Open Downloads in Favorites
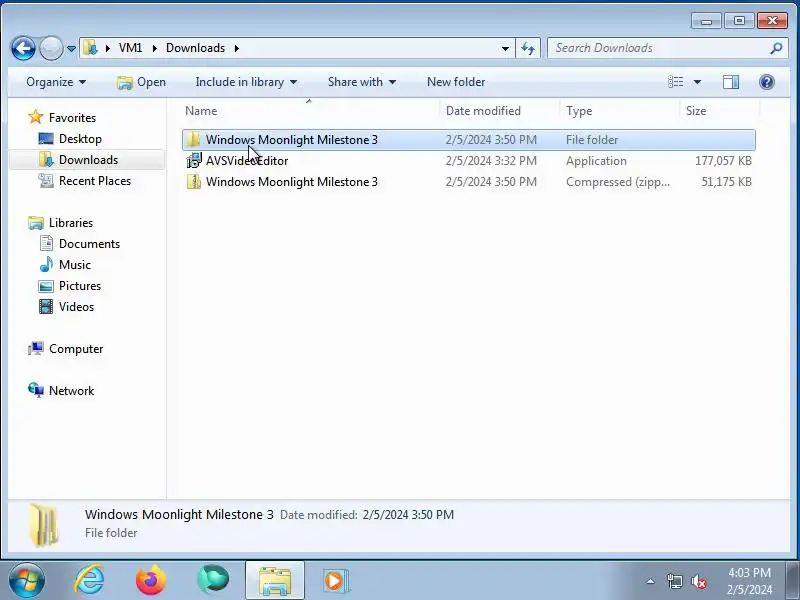The height and width of the screenshot is (600, 800). pos(88,160)
